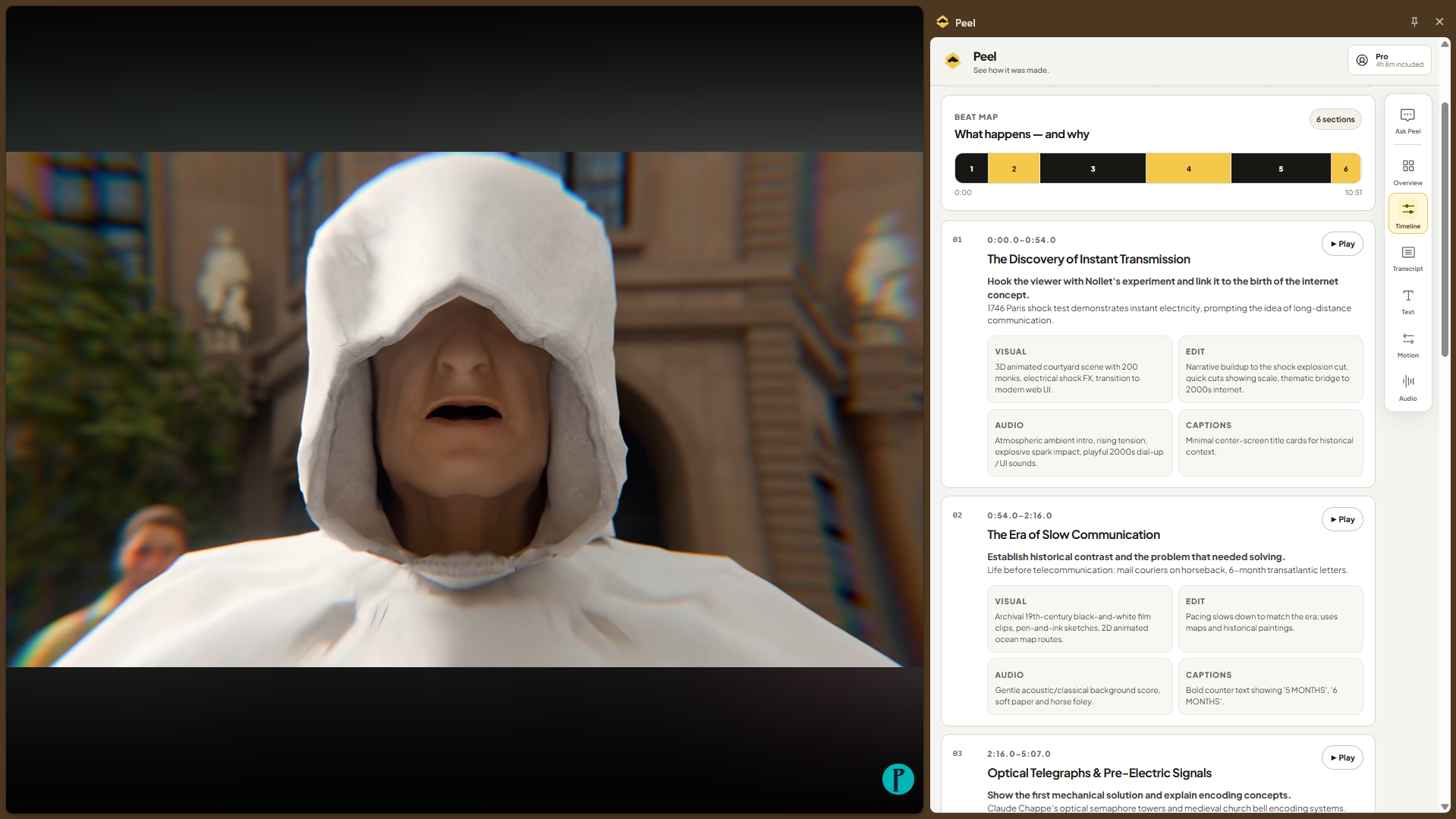Jump to beat map segment 5
The height and width of the screenshot is (819, 1456).
click(x=1281, y=169)
